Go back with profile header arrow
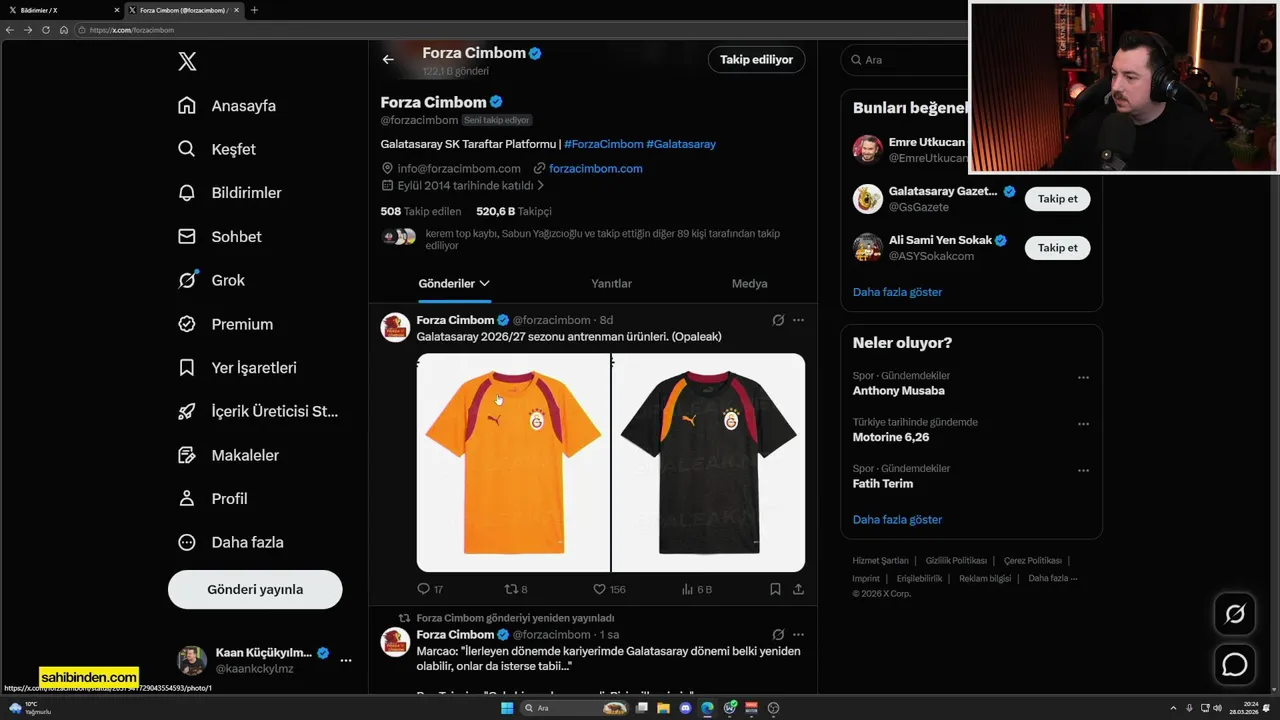 tap(388, 59)
